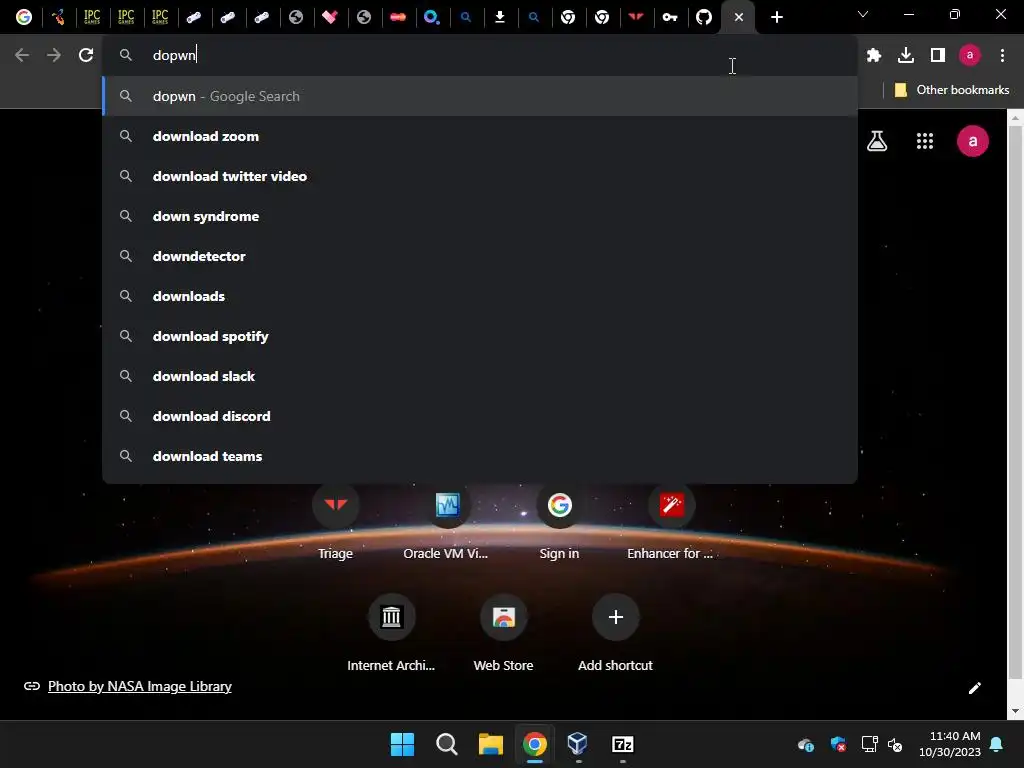Customize this page pencil icon
The image size is (1024, 768).
974,688
